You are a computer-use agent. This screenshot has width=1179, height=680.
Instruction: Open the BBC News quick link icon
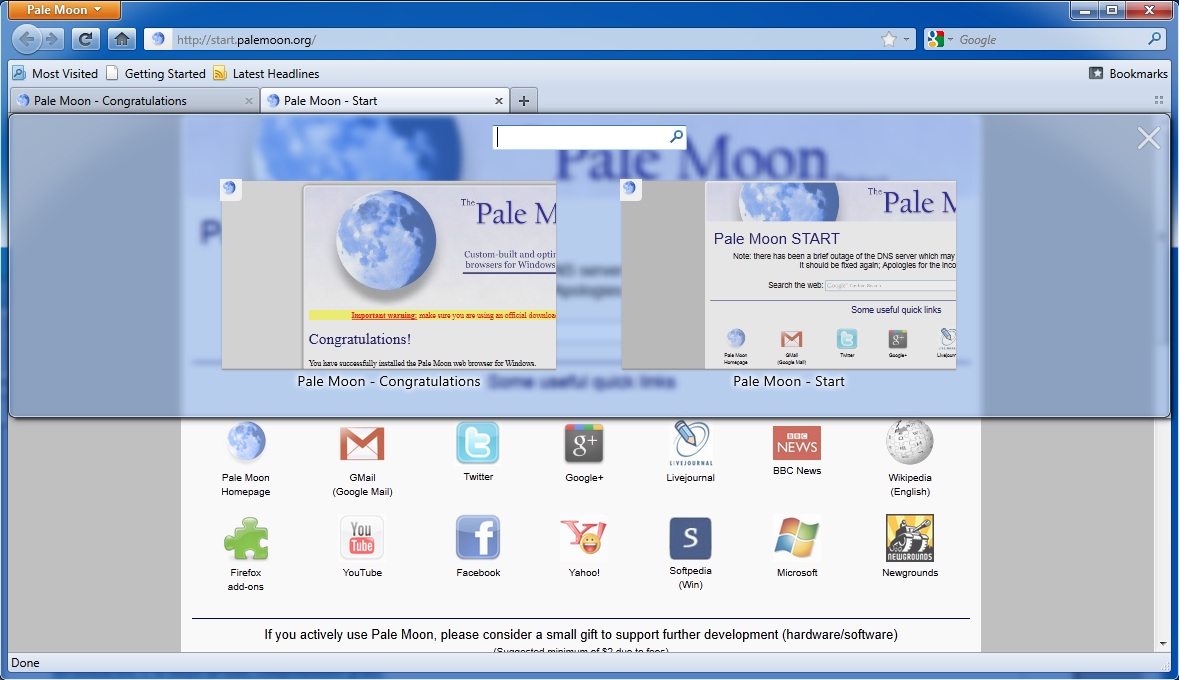tap(797, 442)
